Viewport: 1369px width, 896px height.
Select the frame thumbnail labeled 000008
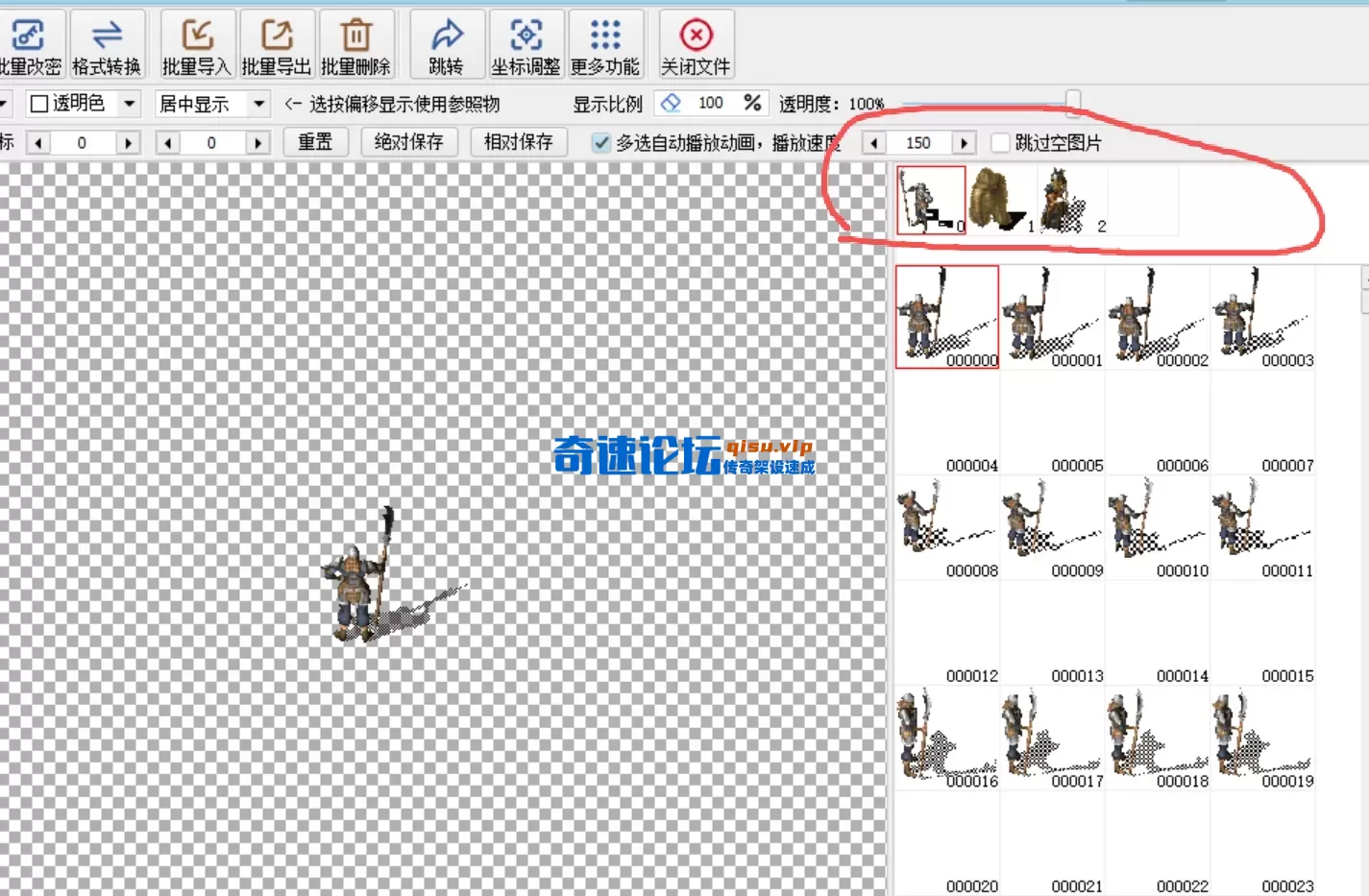[946, 528]
